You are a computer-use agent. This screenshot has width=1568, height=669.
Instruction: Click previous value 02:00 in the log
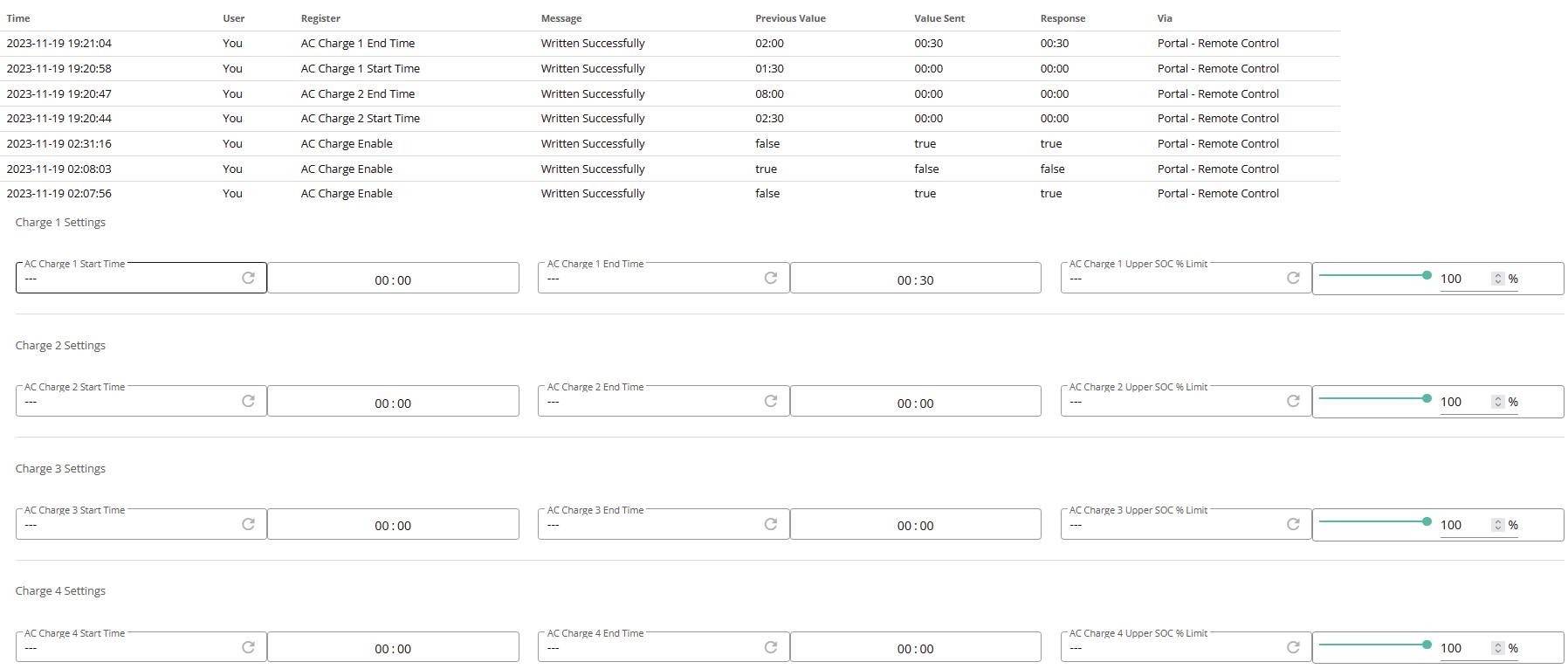click(769, 43)
